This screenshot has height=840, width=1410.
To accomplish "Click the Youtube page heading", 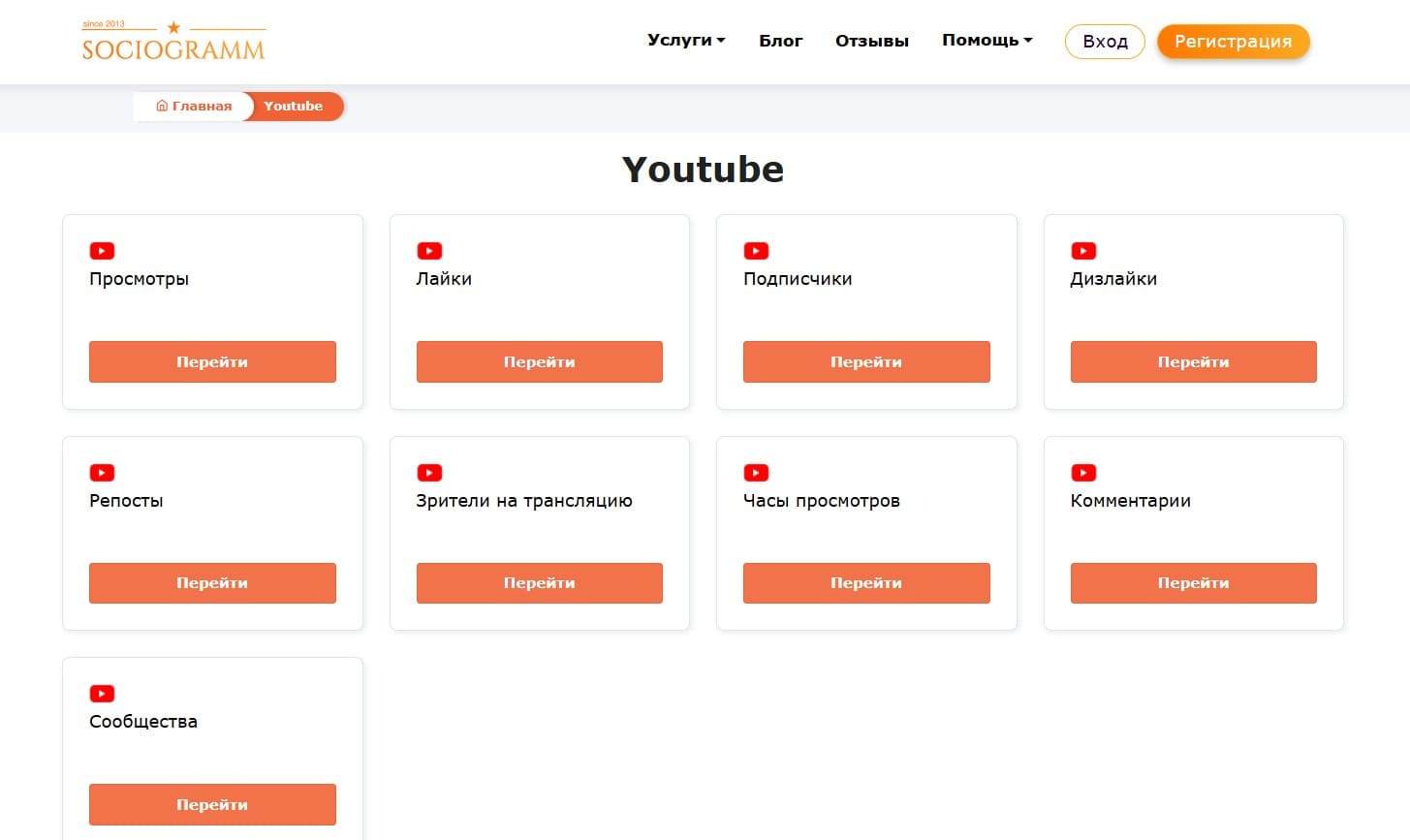I will click(x=703, y=170).
